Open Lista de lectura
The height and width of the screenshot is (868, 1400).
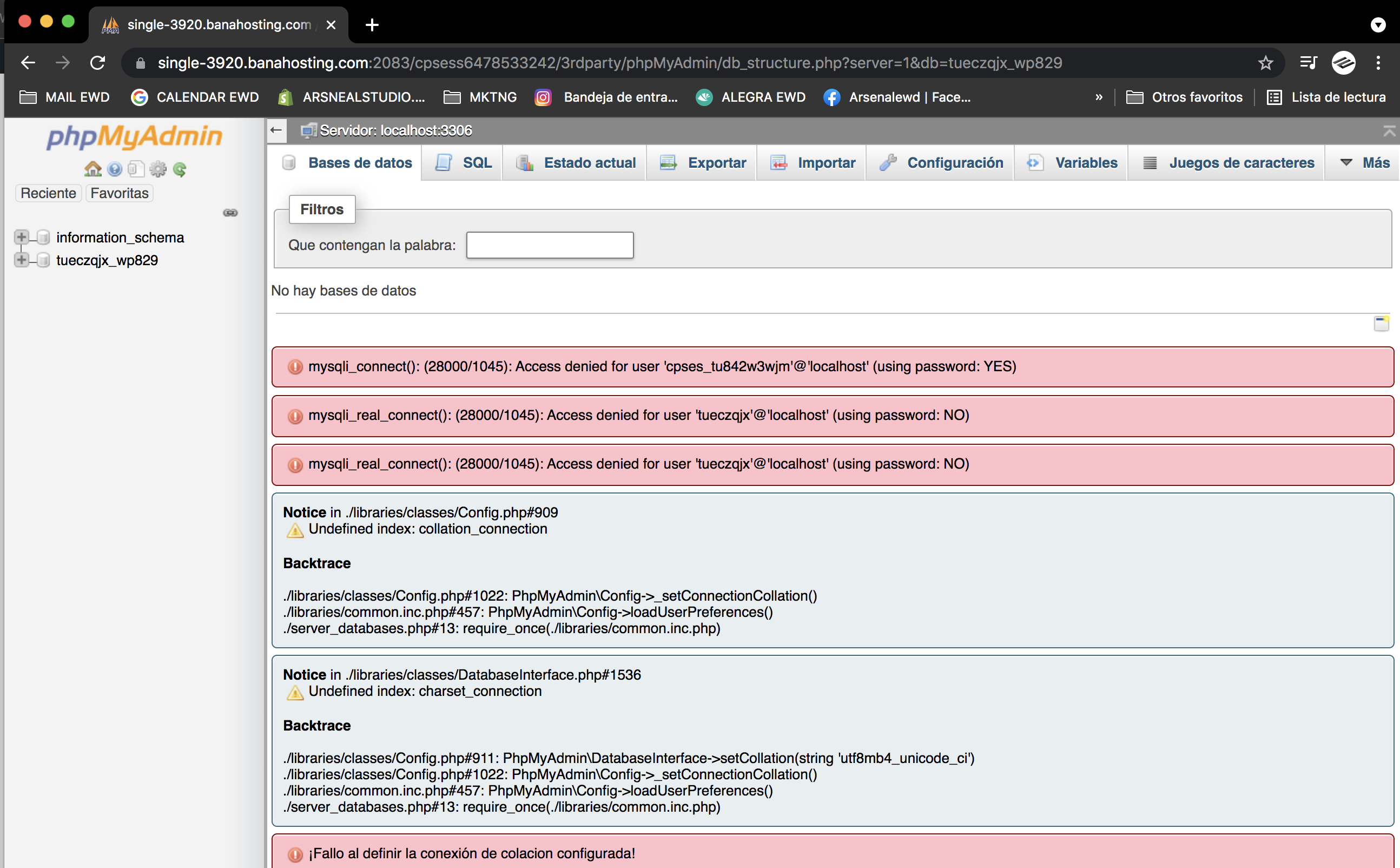(1326, 97)
